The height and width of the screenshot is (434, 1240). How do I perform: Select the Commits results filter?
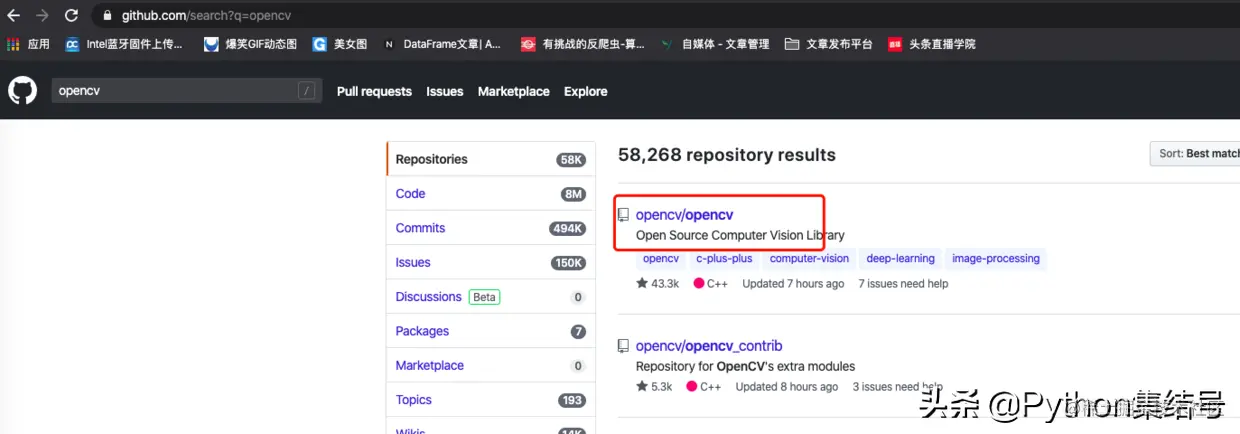pos(491,228)
